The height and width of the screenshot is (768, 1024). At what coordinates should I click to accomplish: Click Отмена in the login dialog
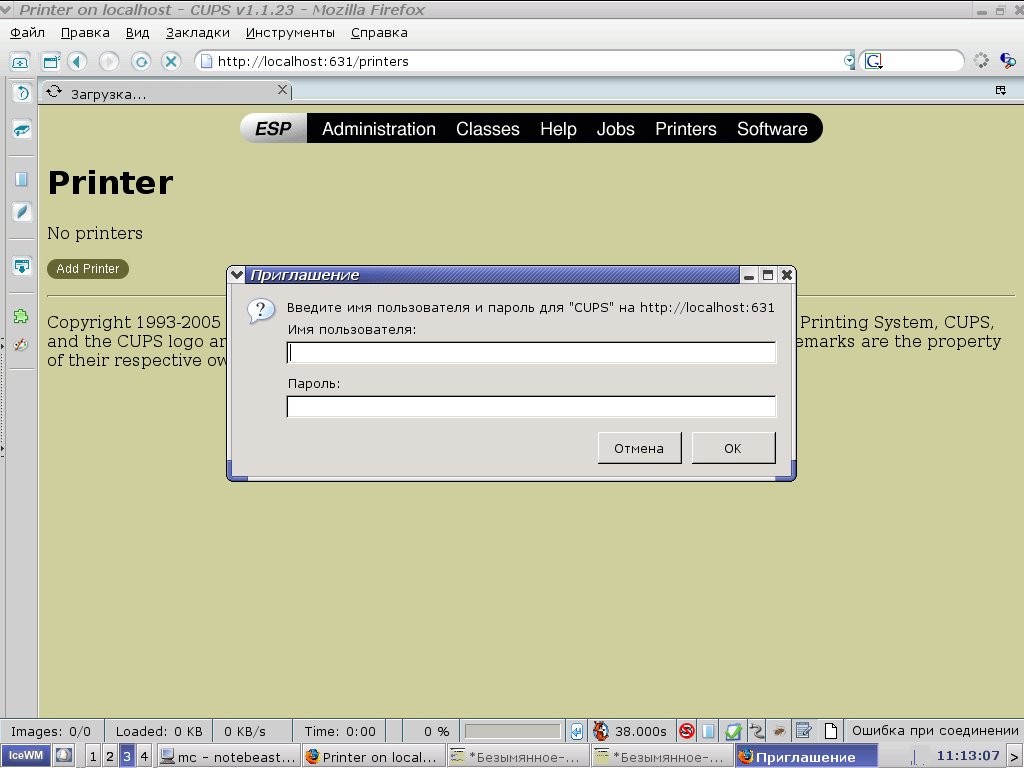point(639,448)
